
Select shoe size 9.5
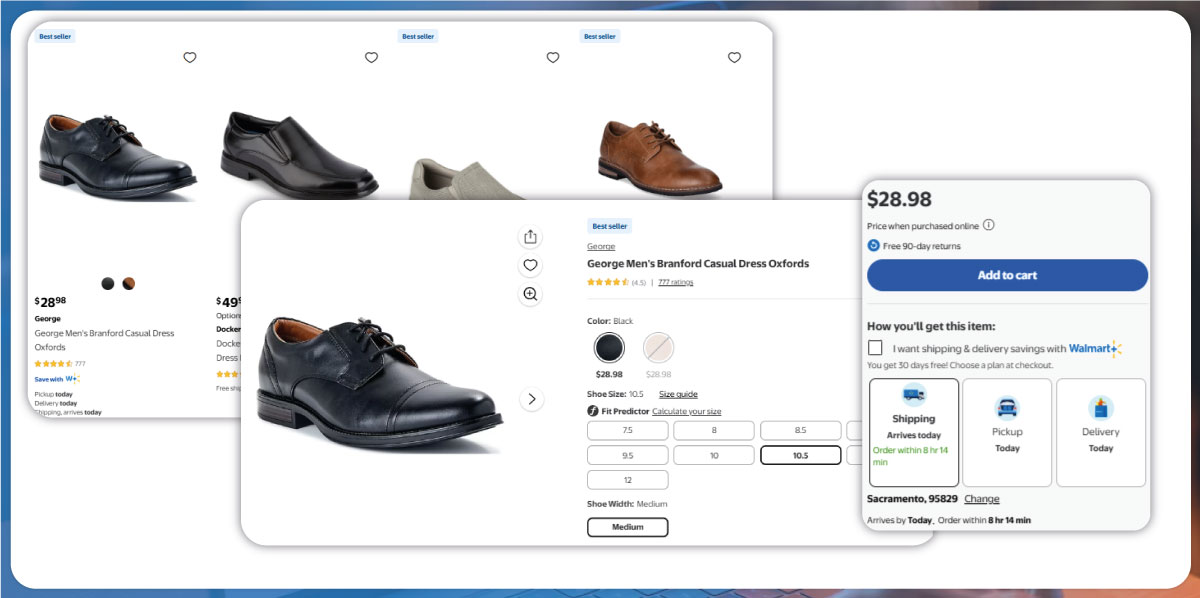point(627,455)
